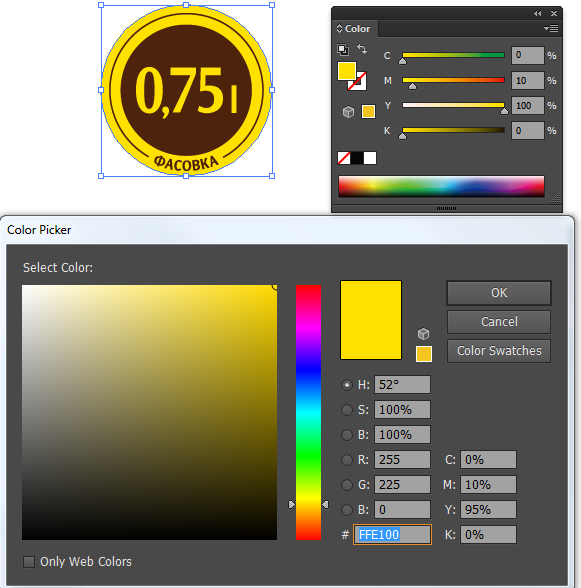The height and width of the screenshot is (588, 581).
Task: Click the Cyan slider track
Action: tap(453, 55)
